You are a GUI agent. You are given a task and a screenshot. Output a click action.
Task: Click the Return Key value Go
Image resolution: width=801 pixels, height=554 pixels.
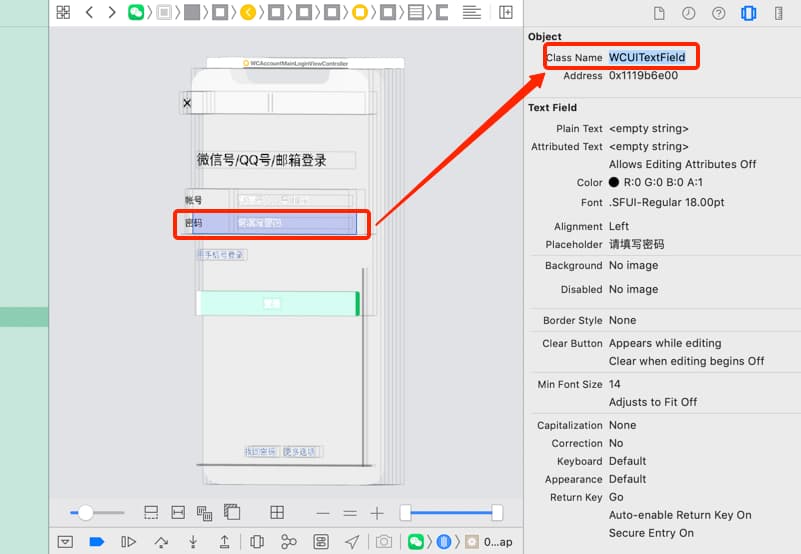click(x=616, y=497)
